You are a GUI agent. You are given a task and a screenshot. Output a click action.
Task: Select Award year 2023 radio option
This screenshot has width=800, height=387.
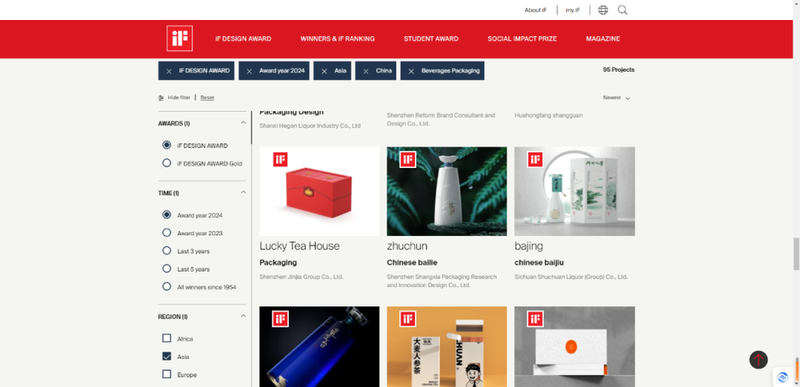pos(166,233)
